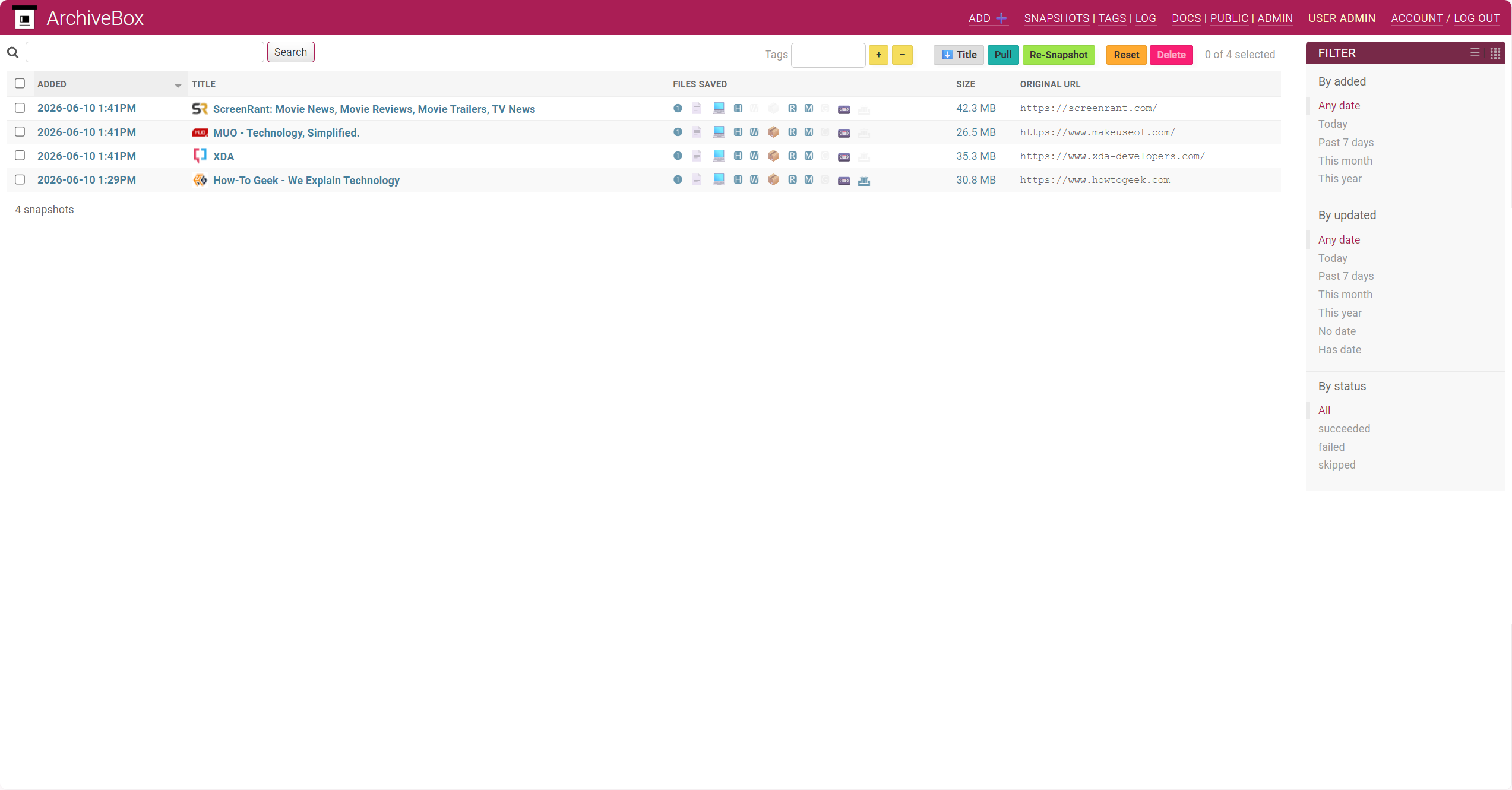Open wget (W) output for MUO row

click(754, 132)
